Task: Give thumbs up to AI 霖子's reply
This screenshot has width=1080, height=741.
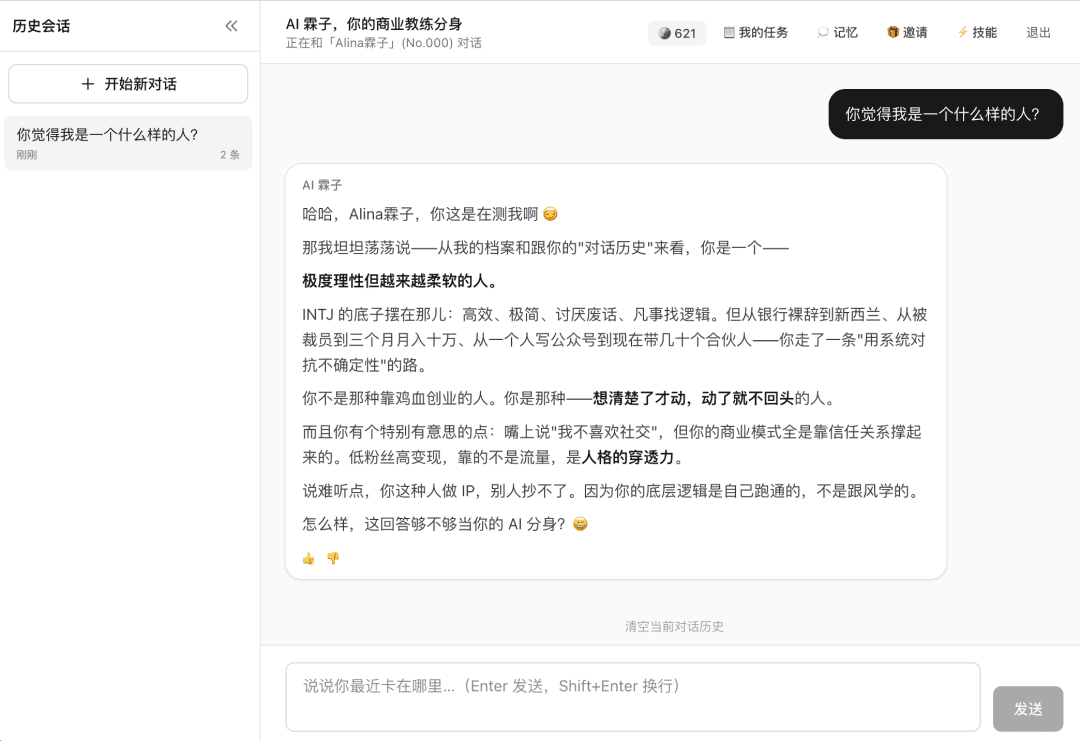Action: click(309, 559)
